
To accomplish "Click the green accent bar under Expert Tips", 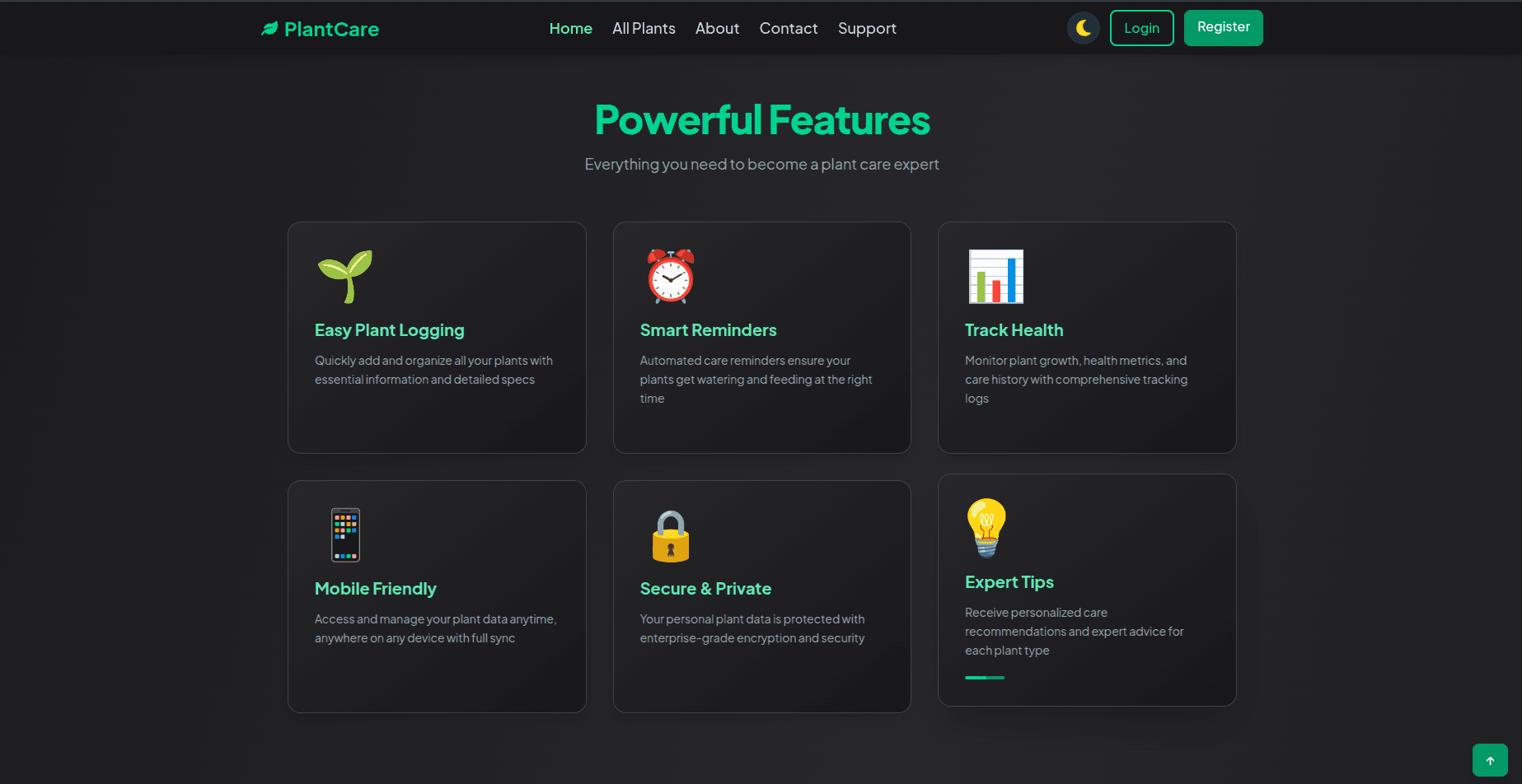I will [985, 678].
